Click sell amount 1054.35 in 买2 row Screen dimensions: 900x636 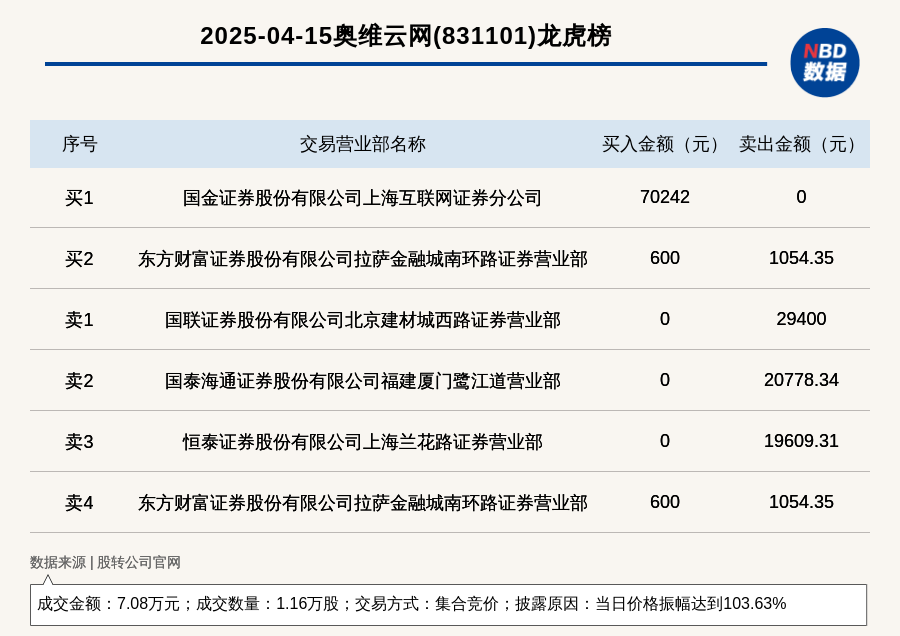801,258
